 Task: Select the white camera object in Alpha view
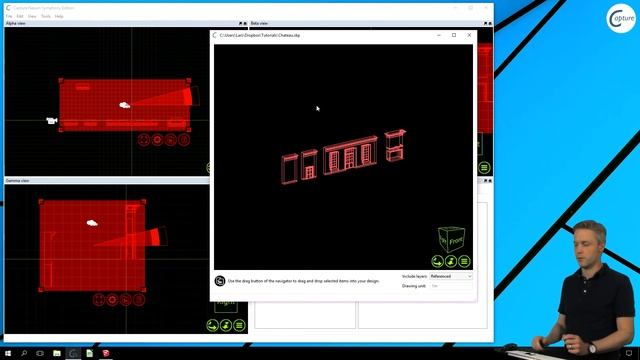coord(52,120)
